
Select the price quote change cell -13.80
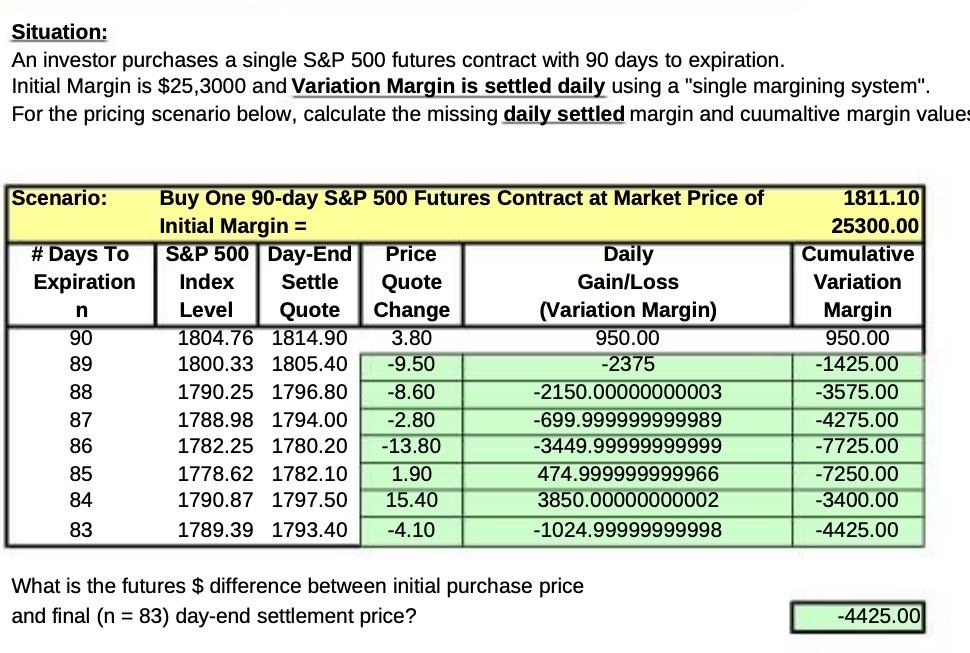[x=411, y=446]
